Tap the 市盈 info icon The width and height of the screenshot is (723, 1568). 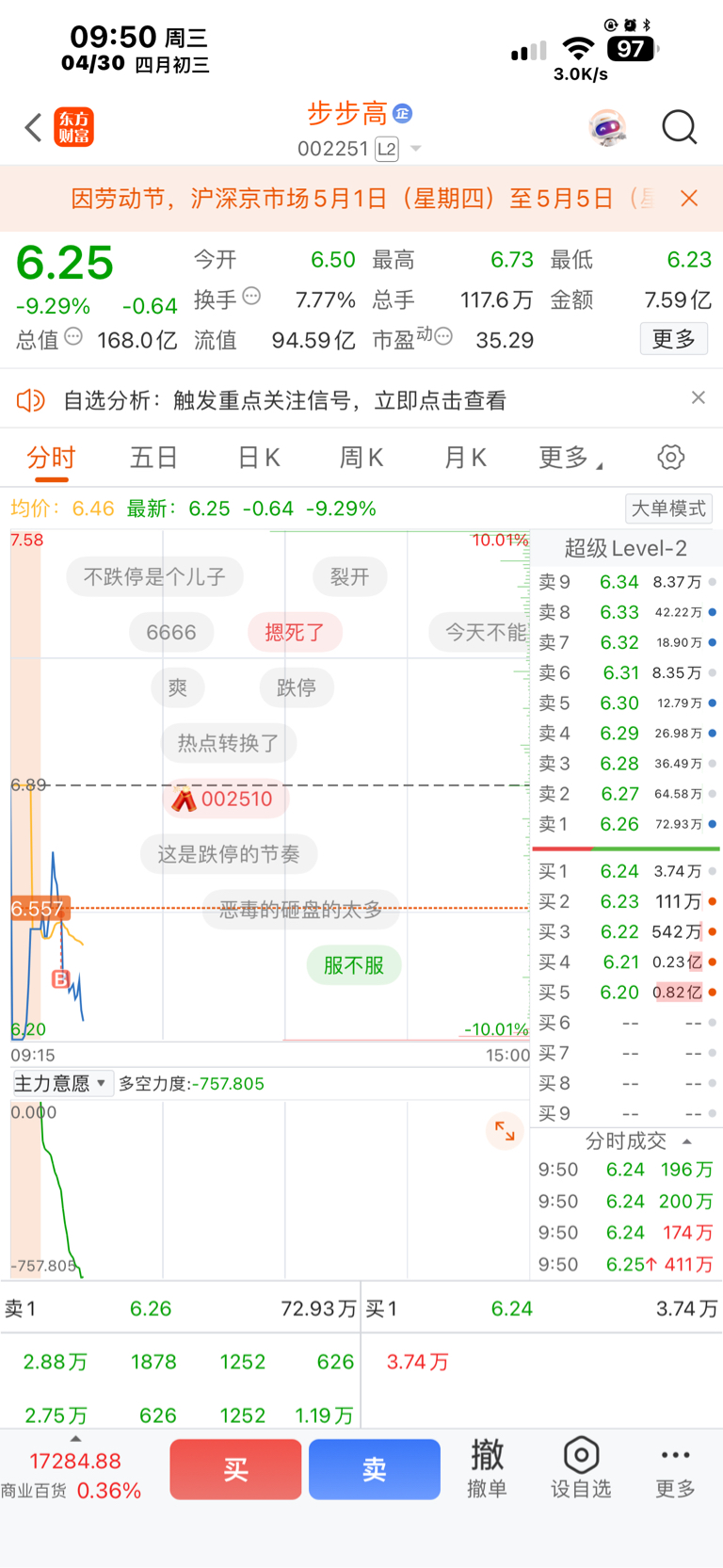pyautogui.click(x=443, y=336)
